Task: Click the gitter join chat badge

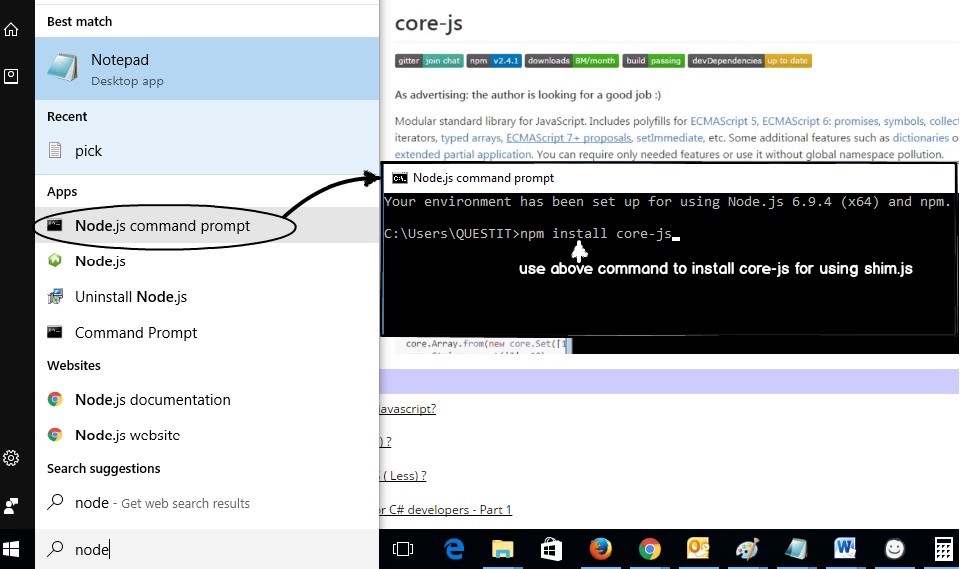Action: (429, 61)
